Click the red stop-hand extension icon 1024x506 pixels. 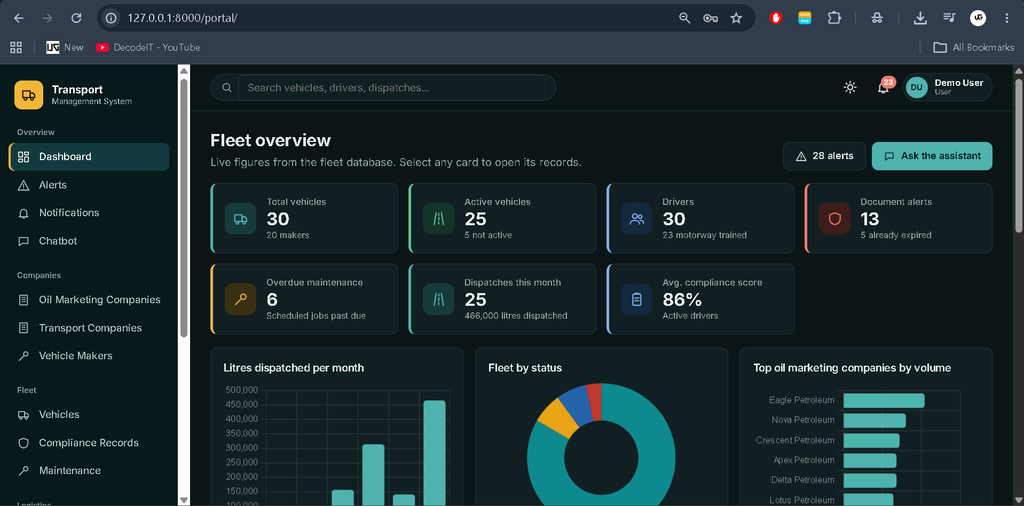776,18
